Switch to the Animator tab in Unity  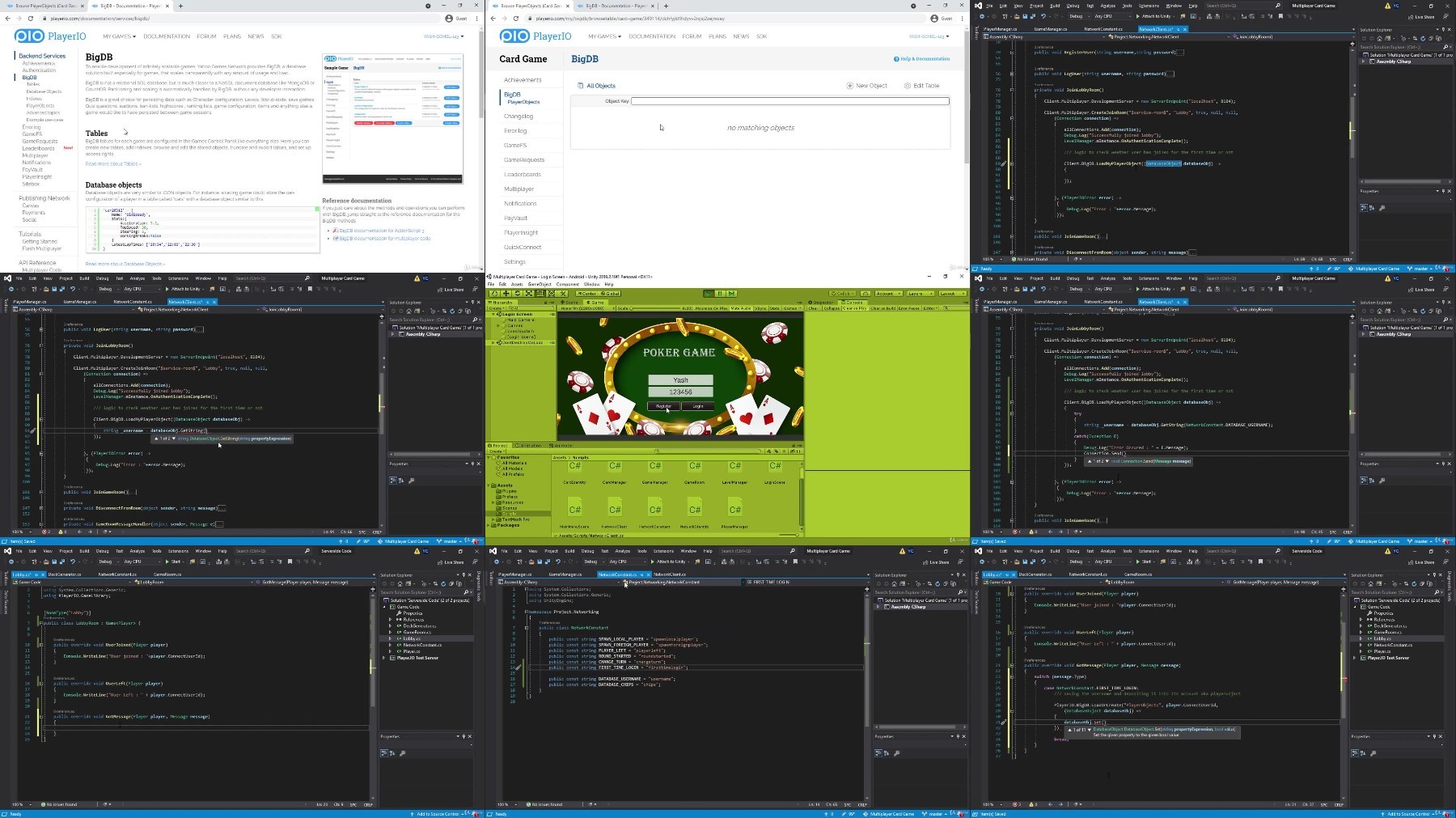point(561,445)
